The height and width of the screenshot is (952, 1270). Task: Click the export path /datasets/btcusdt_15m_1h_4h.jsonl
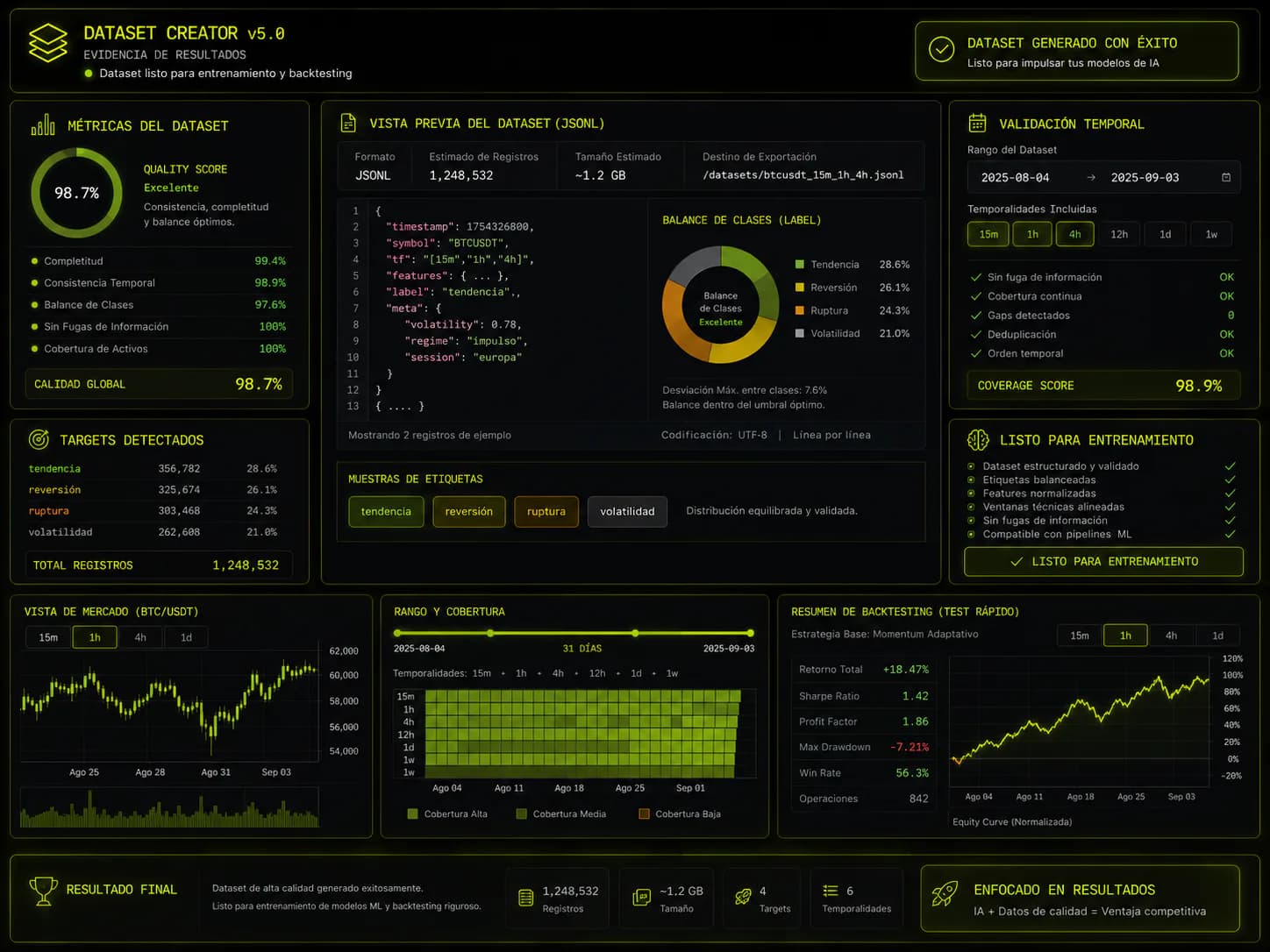coord(803,175)
